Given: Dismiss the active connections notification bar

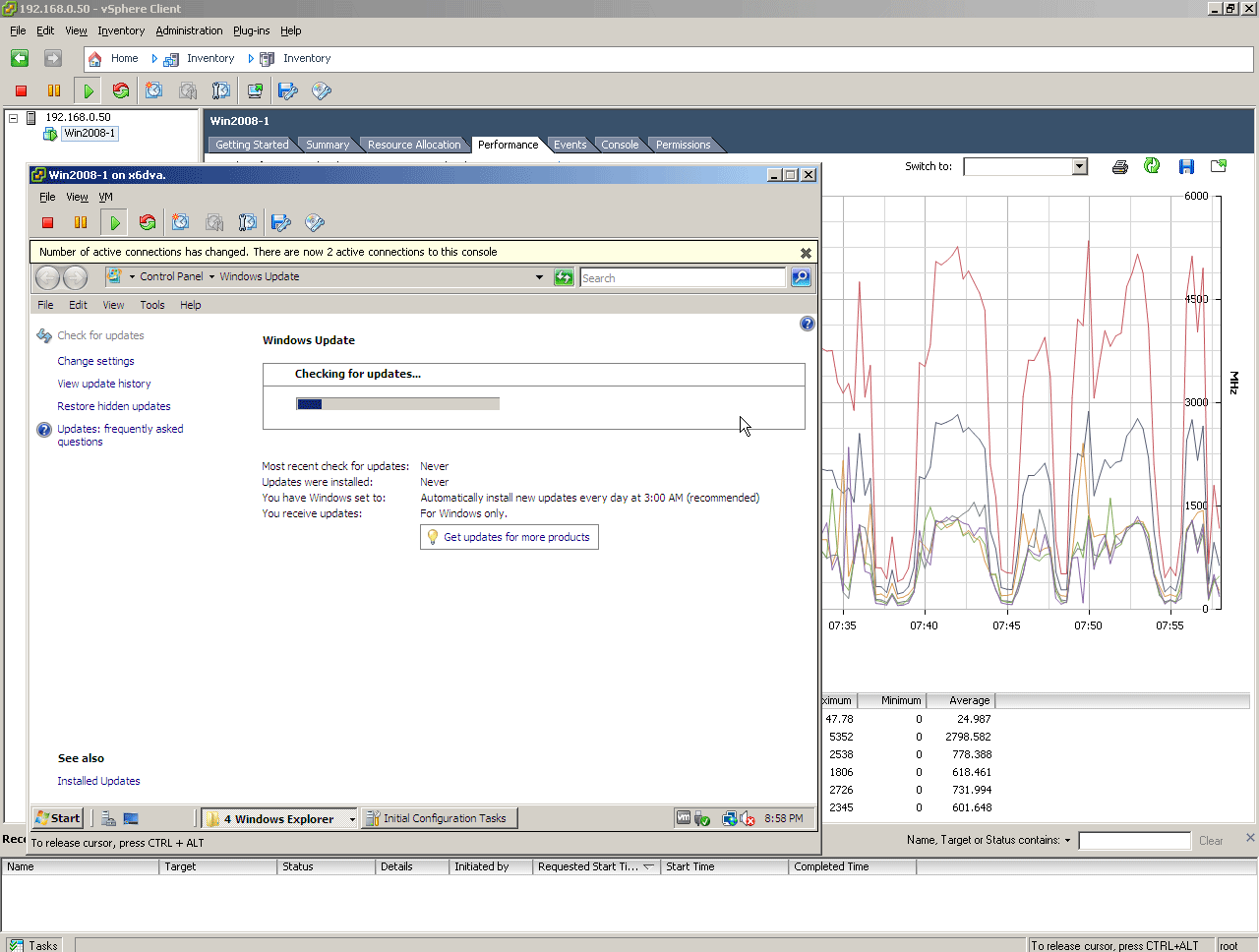Looking at the screenshot, I should click(x=806, y=253).
